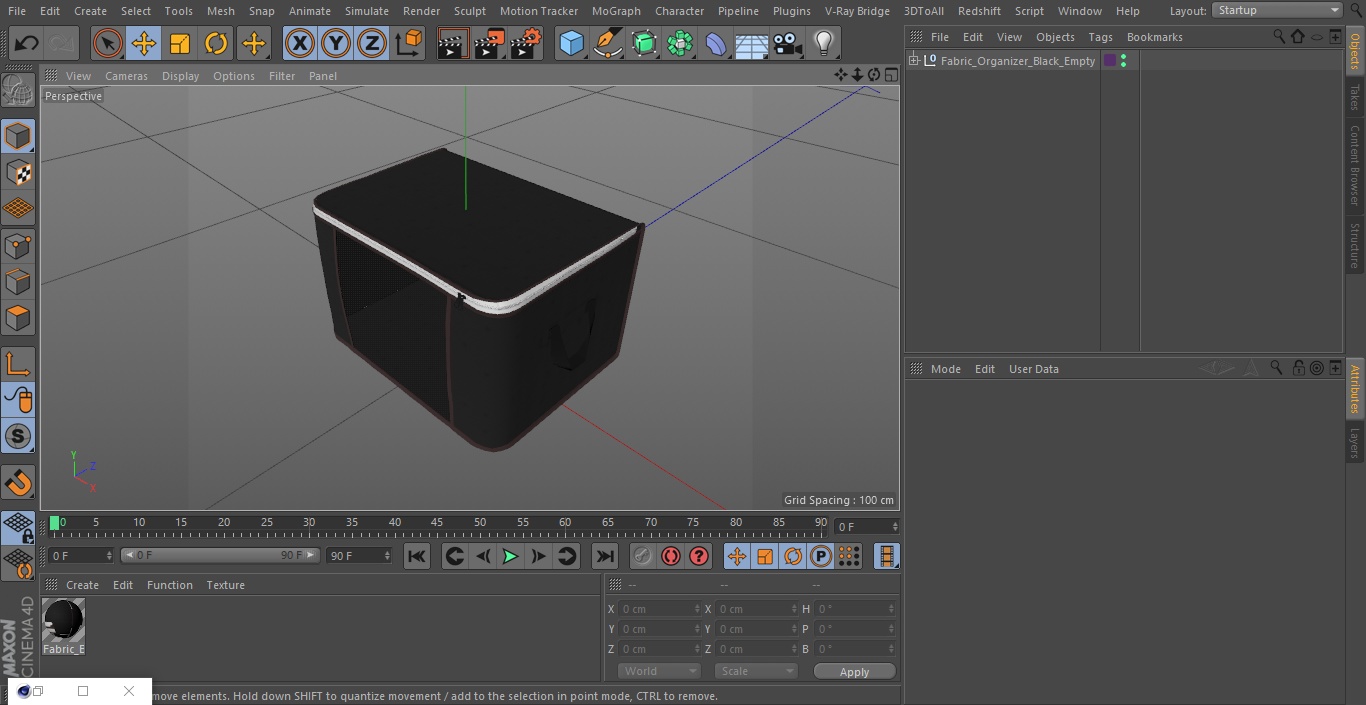Open the Simulate menu
1366x705 pixels.
coord(367,11)
